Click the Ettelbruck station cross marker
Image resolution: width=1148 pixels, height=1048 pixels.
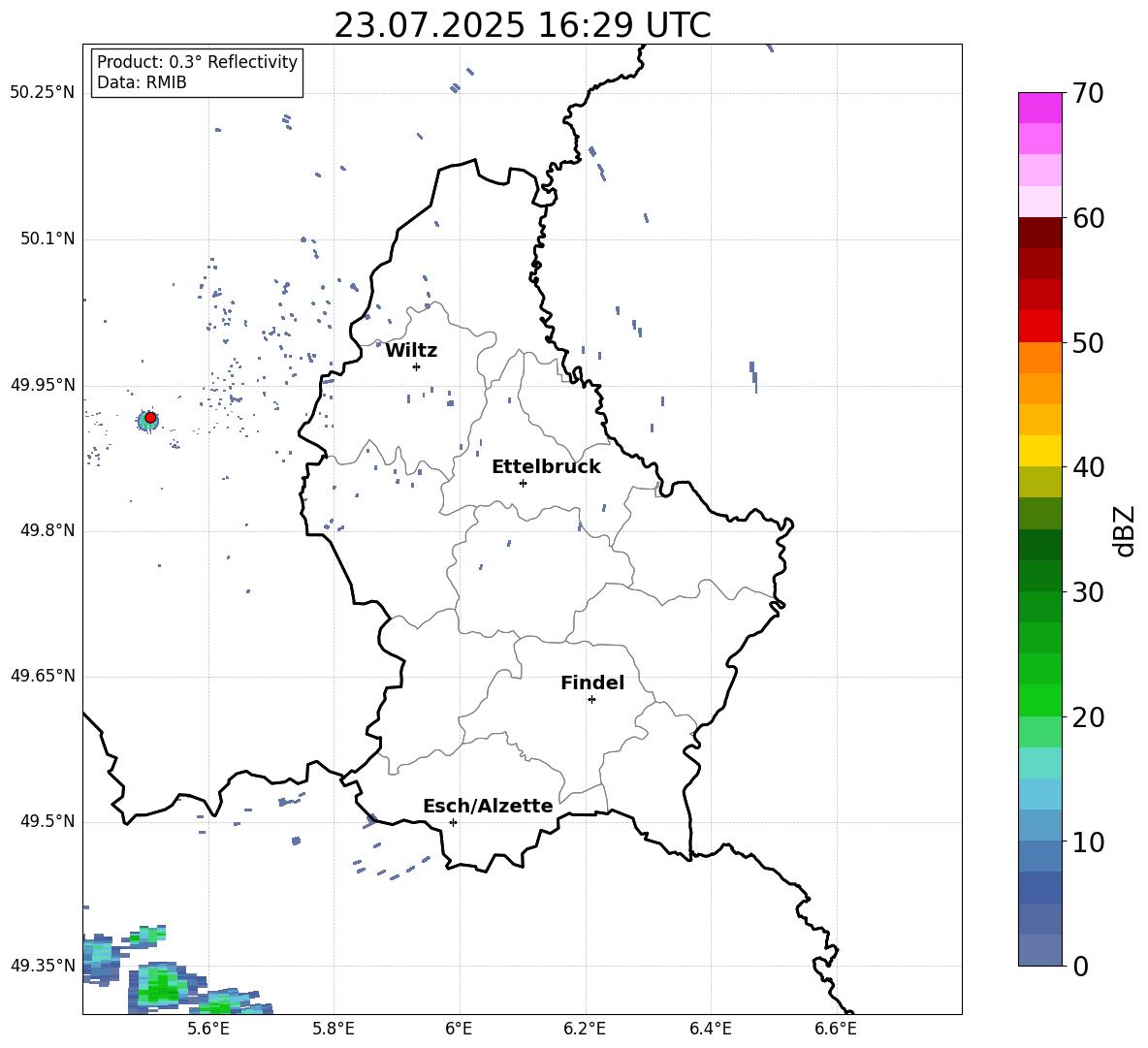click(x=523, y=483)
